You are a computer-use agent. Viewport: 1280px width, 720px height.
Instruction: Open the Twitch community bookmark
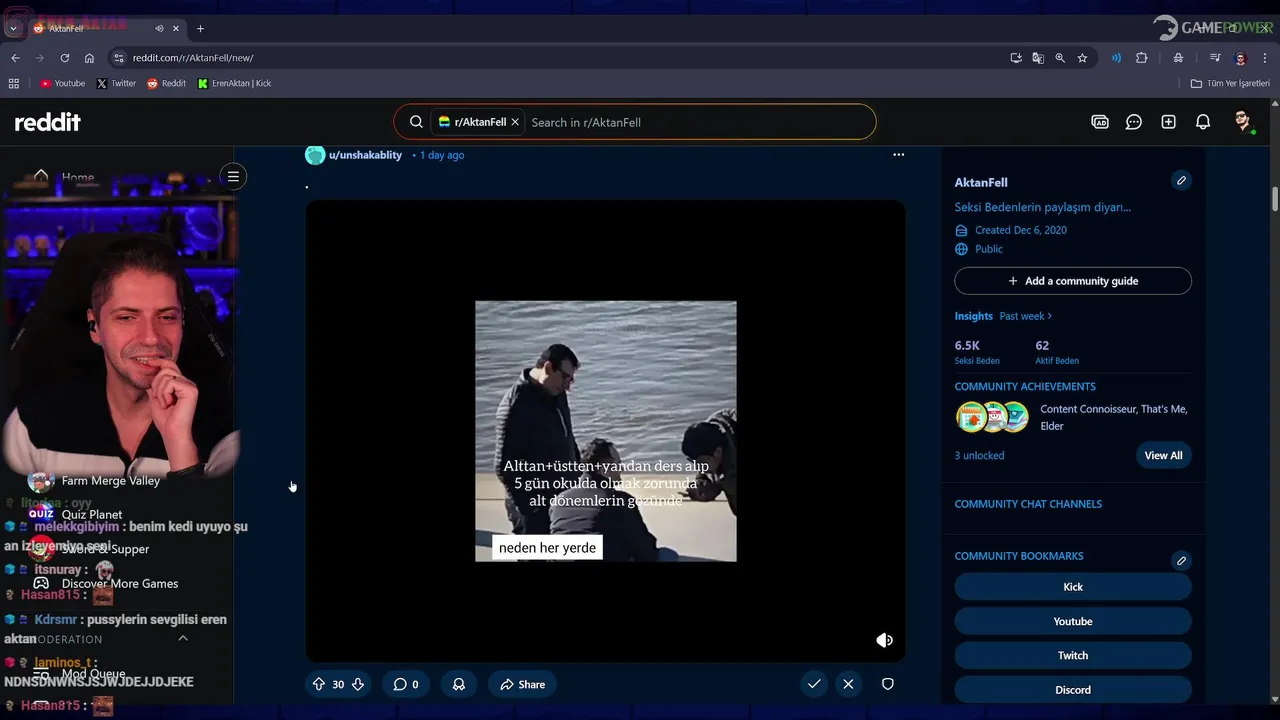coord(1073,655)
